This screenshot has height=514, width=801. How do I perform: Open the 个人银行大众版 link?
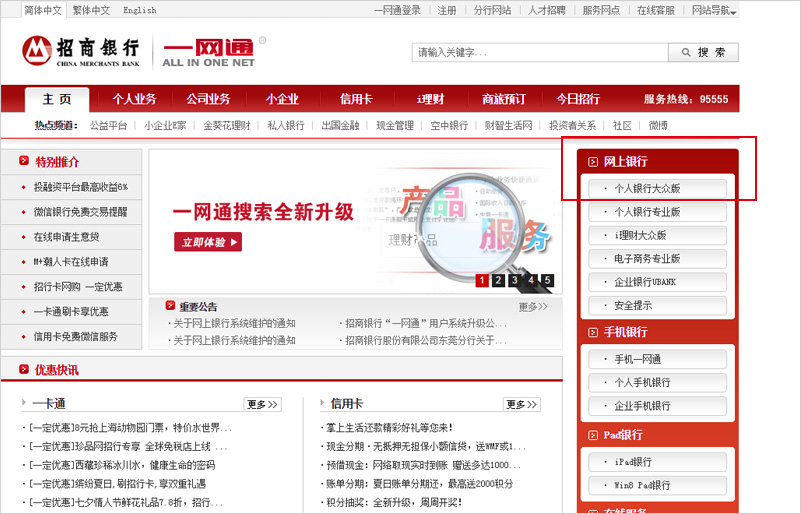[657, 187]
